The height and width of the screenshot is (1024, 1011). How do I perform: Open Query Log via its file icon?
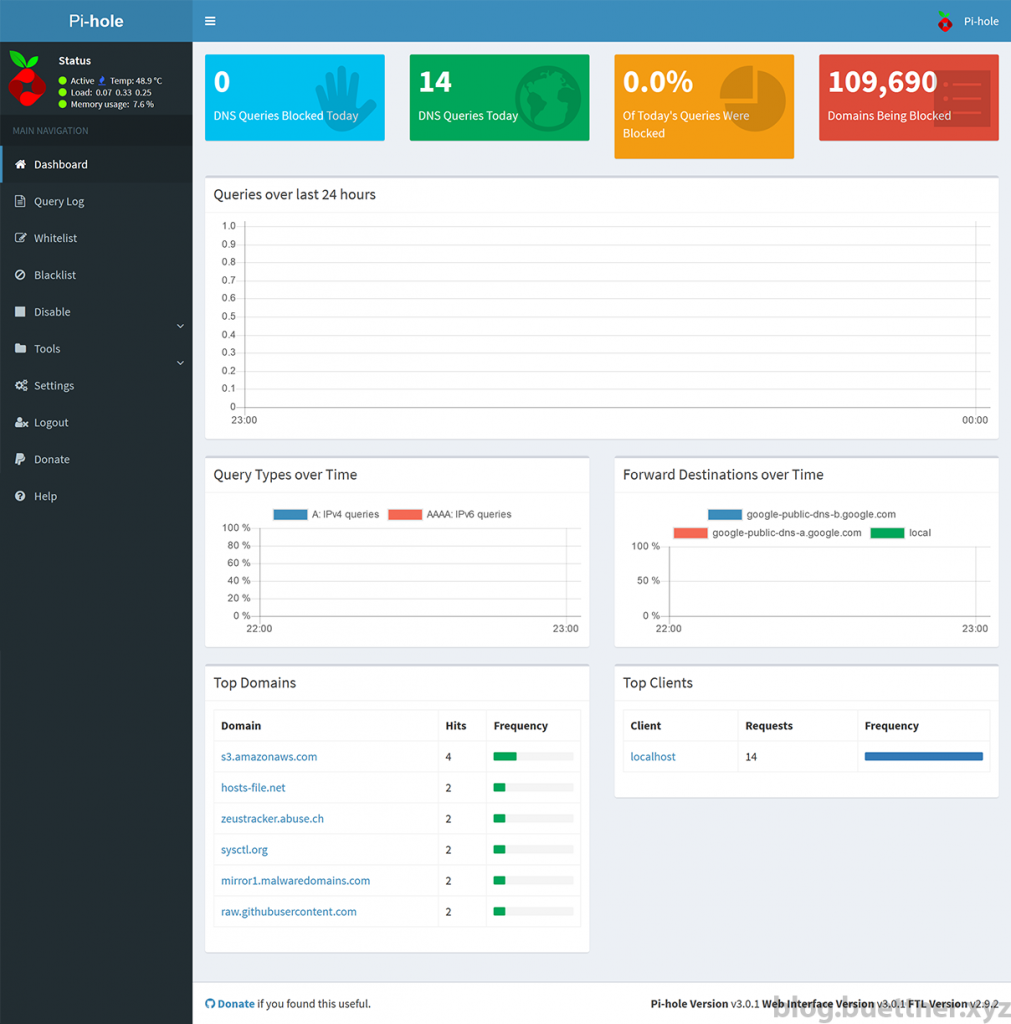tap(20, 201)
